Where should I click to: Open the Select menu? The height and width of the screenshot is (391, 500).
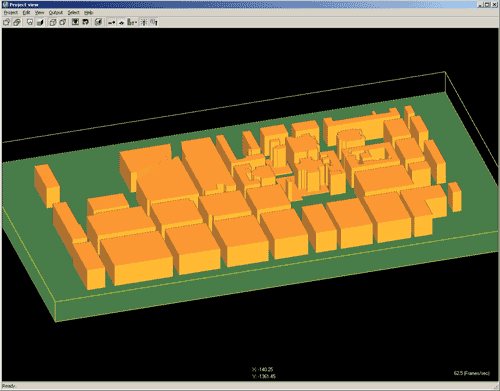point(73,12)
